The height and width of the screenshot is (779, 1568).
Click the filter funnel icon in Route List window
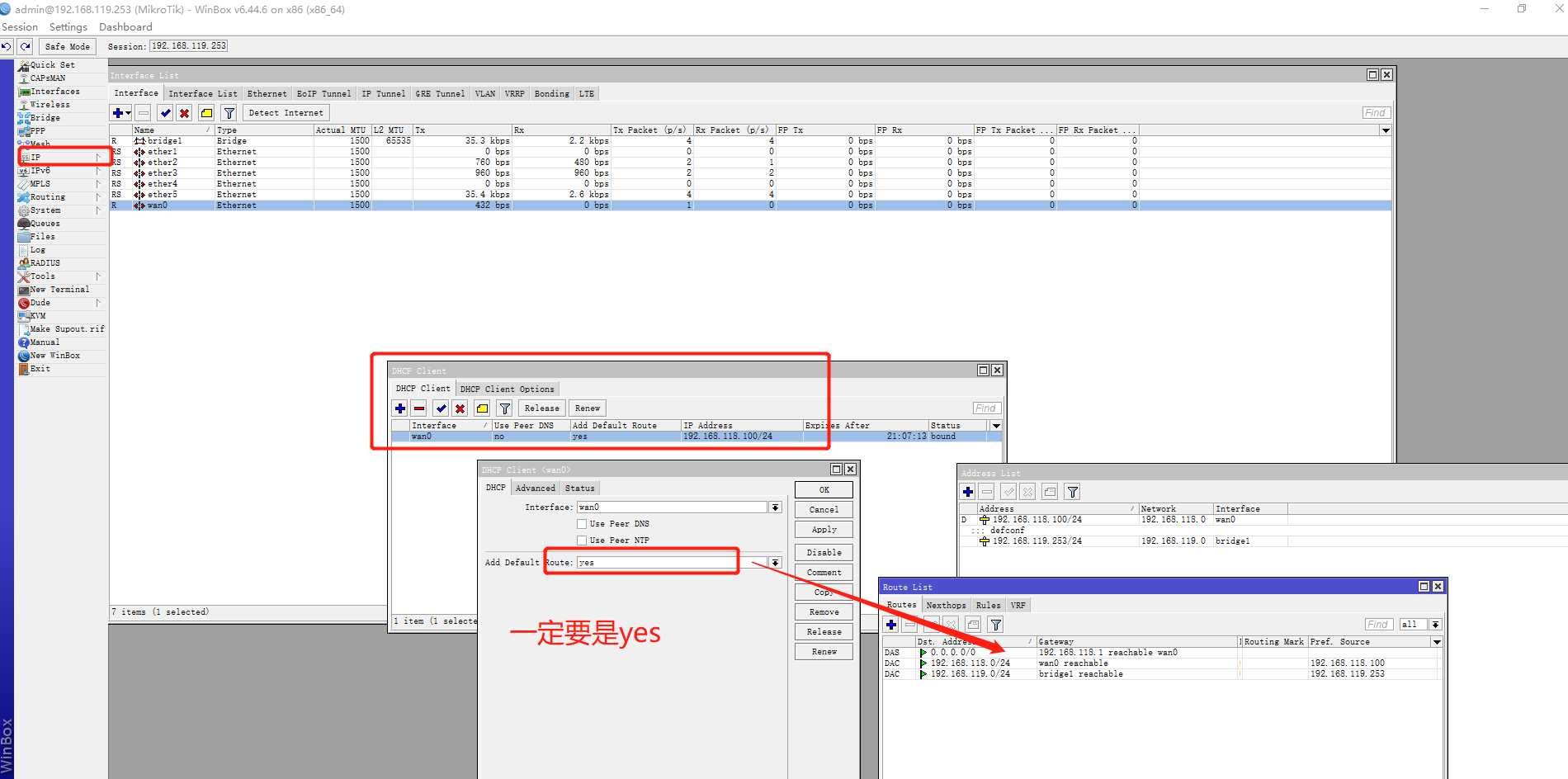[x=996, y=625]
